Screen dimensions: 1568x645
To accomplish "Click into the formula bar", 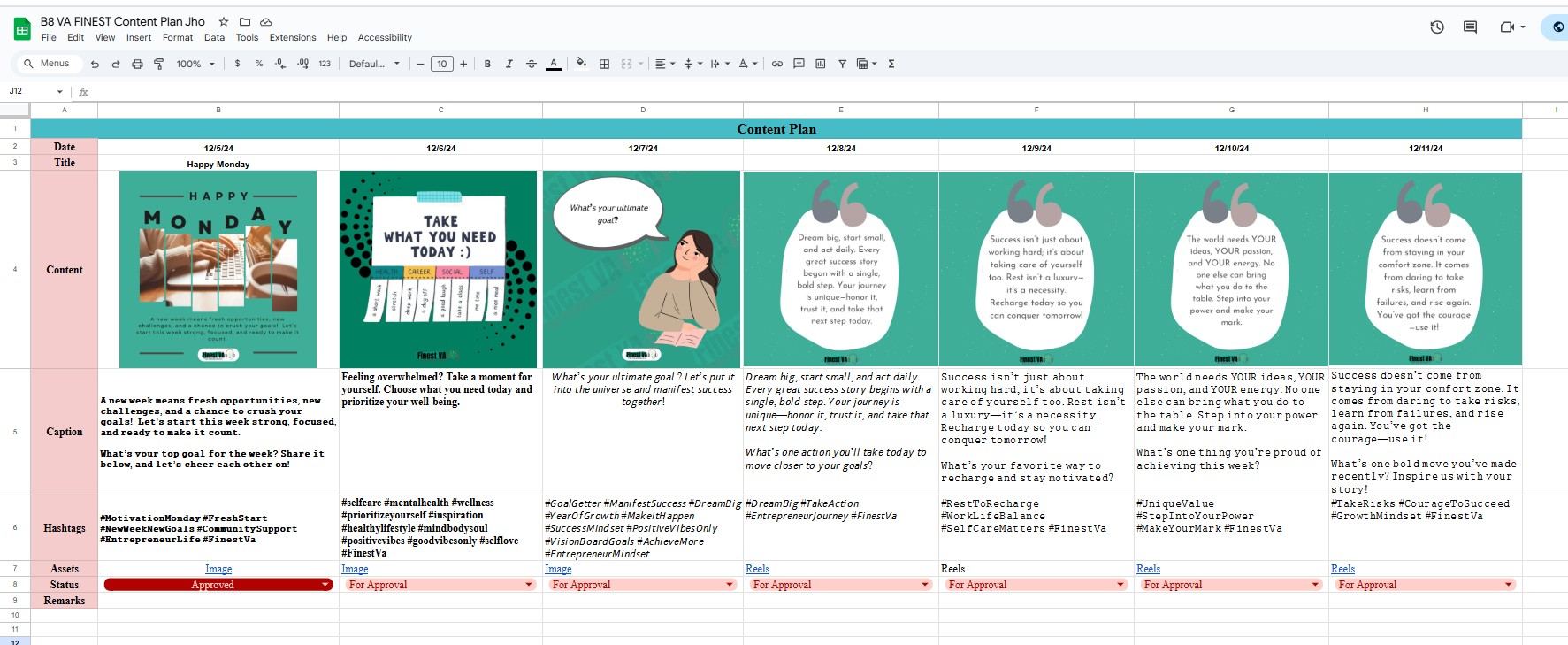I will tap(827, 91).
